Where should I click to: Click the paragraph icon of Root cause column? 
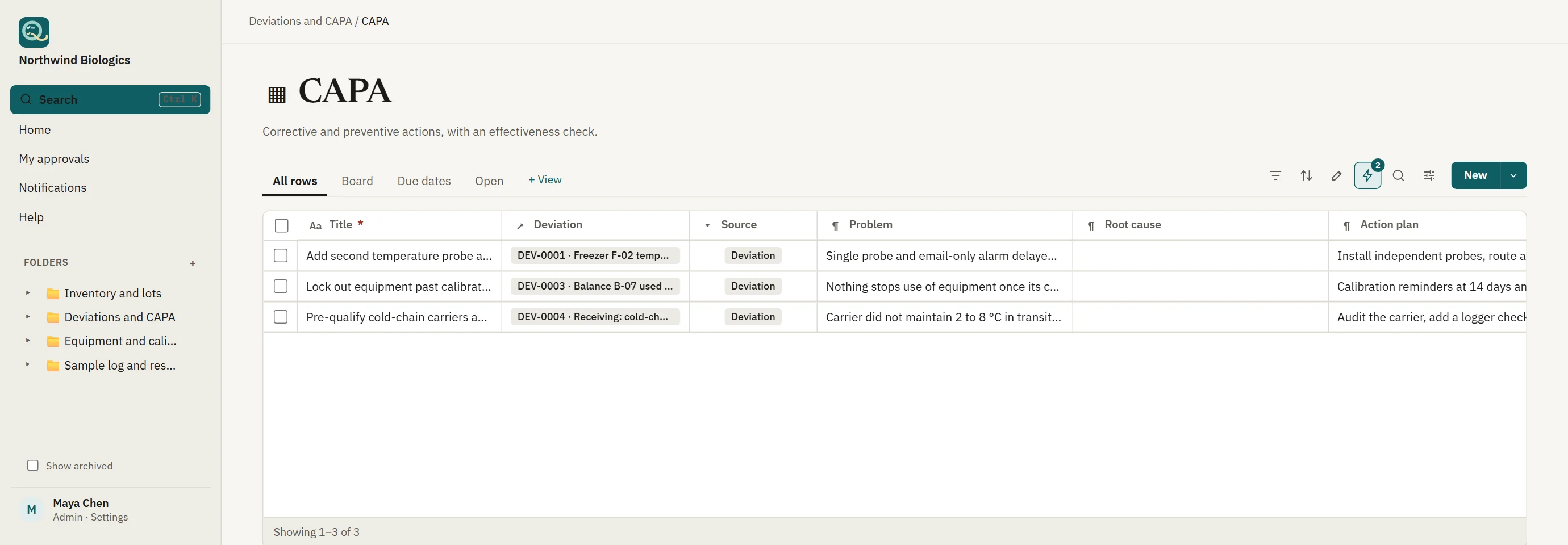click(1091, 226)
